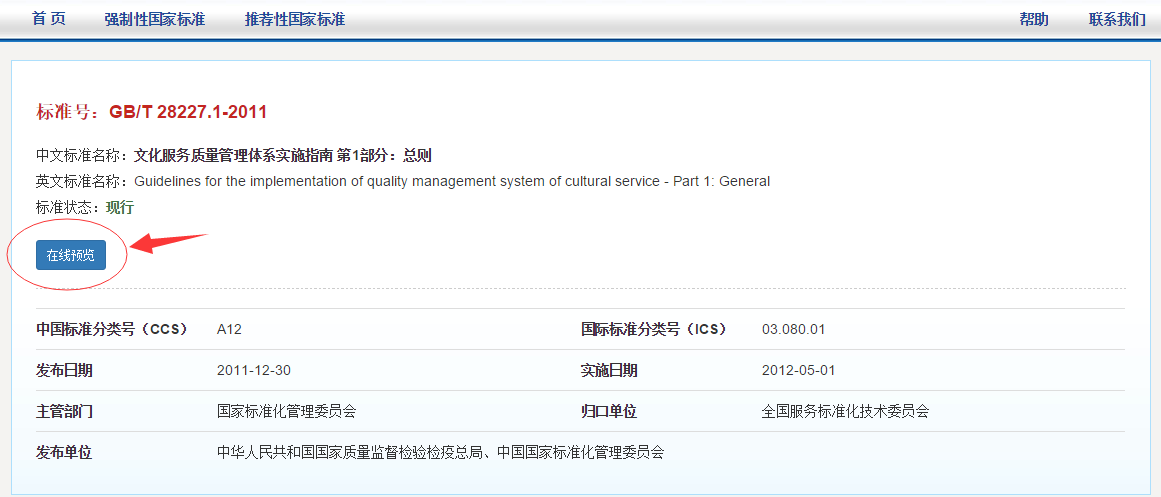Click the 发布日期 value 2011-12-30

tap(253, 370)
